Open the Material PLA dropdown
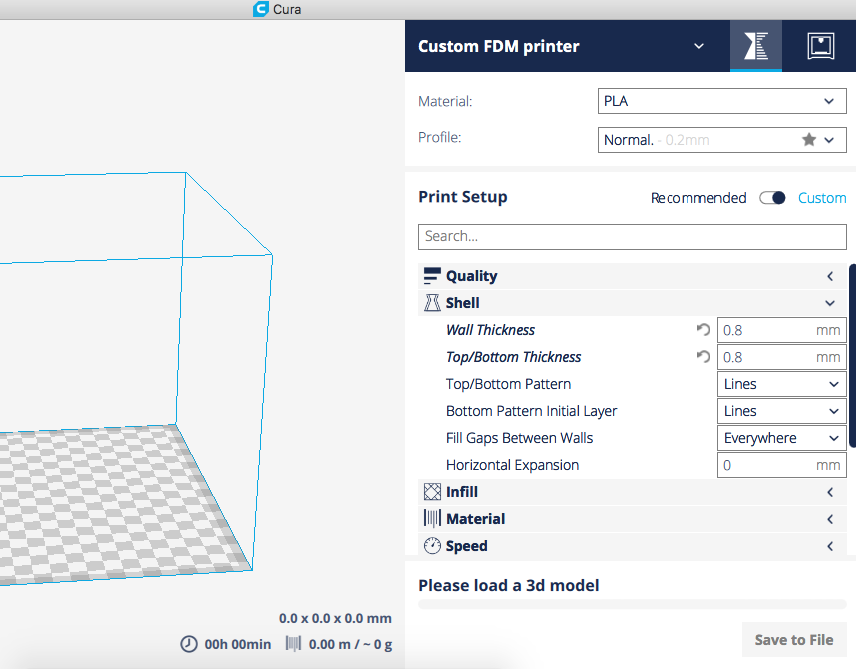Viewport: 856px width, 669px height. (722, 101)
